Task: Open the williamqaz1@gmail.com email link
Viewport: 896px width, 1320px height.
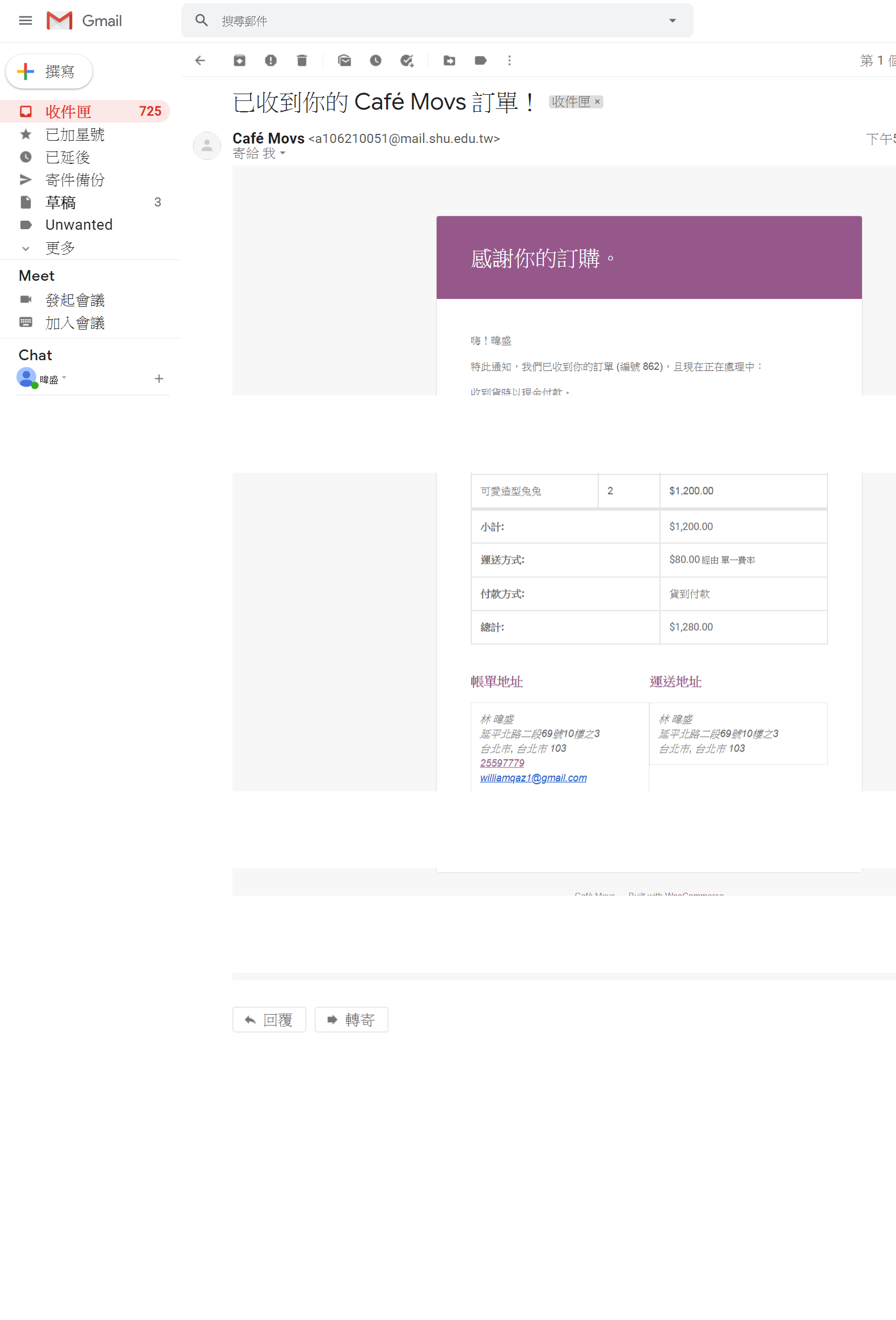Action: point(533,778)
